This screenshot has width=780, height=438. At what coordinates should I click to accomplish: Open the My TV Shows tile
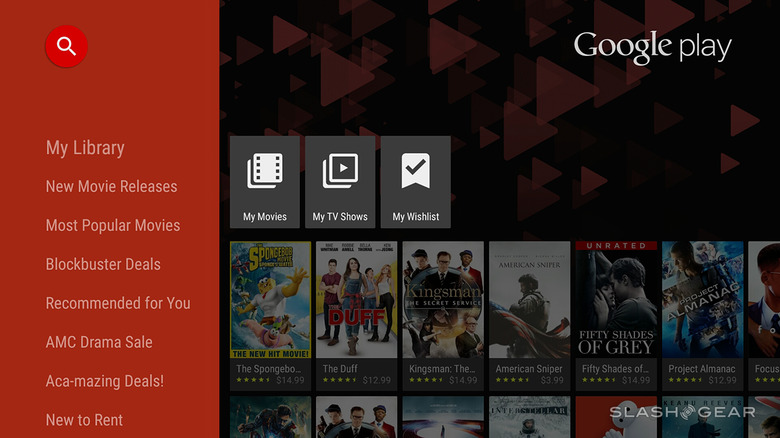click(x=340, y=182)
